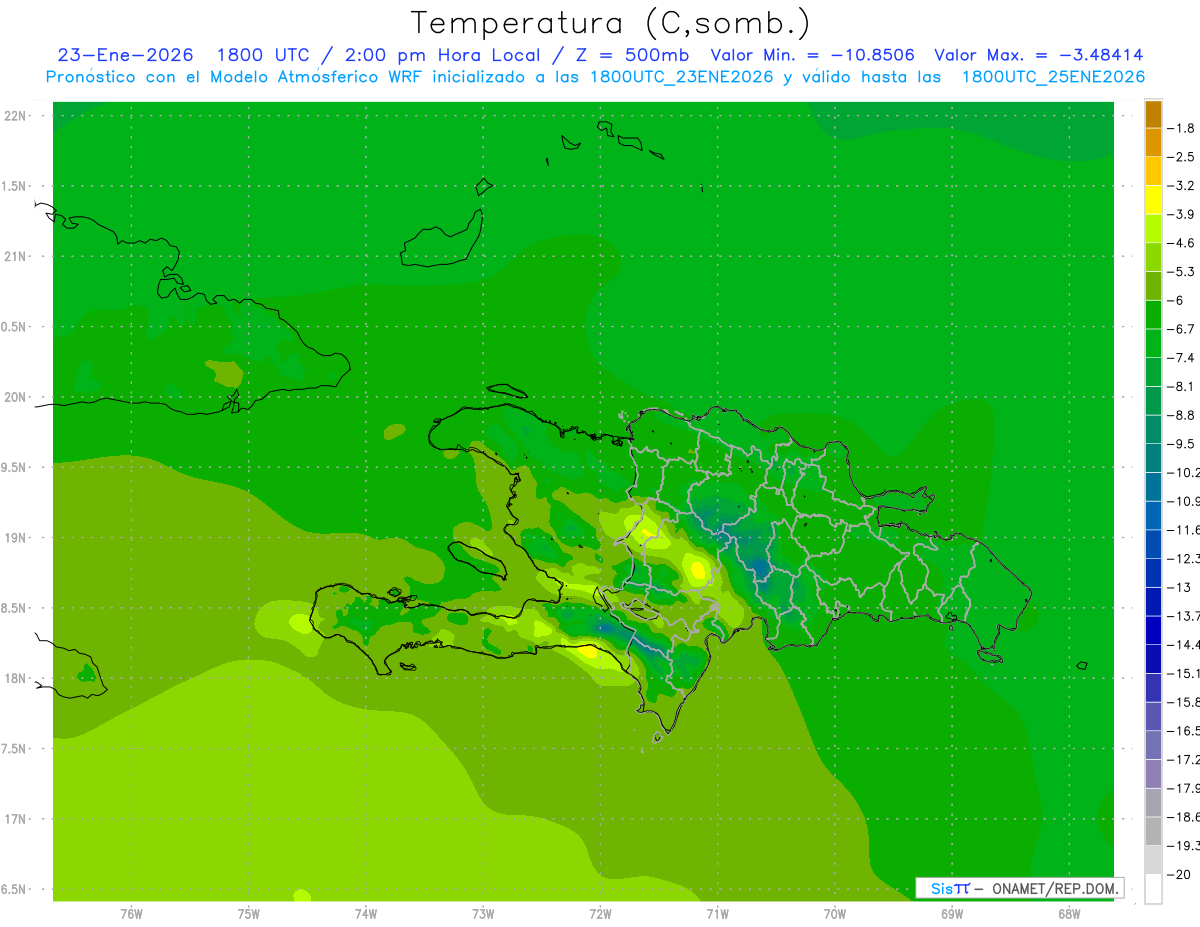
Task: Click the orange swatch between -1.8 and -2.5
Action: pos(1153,143)
